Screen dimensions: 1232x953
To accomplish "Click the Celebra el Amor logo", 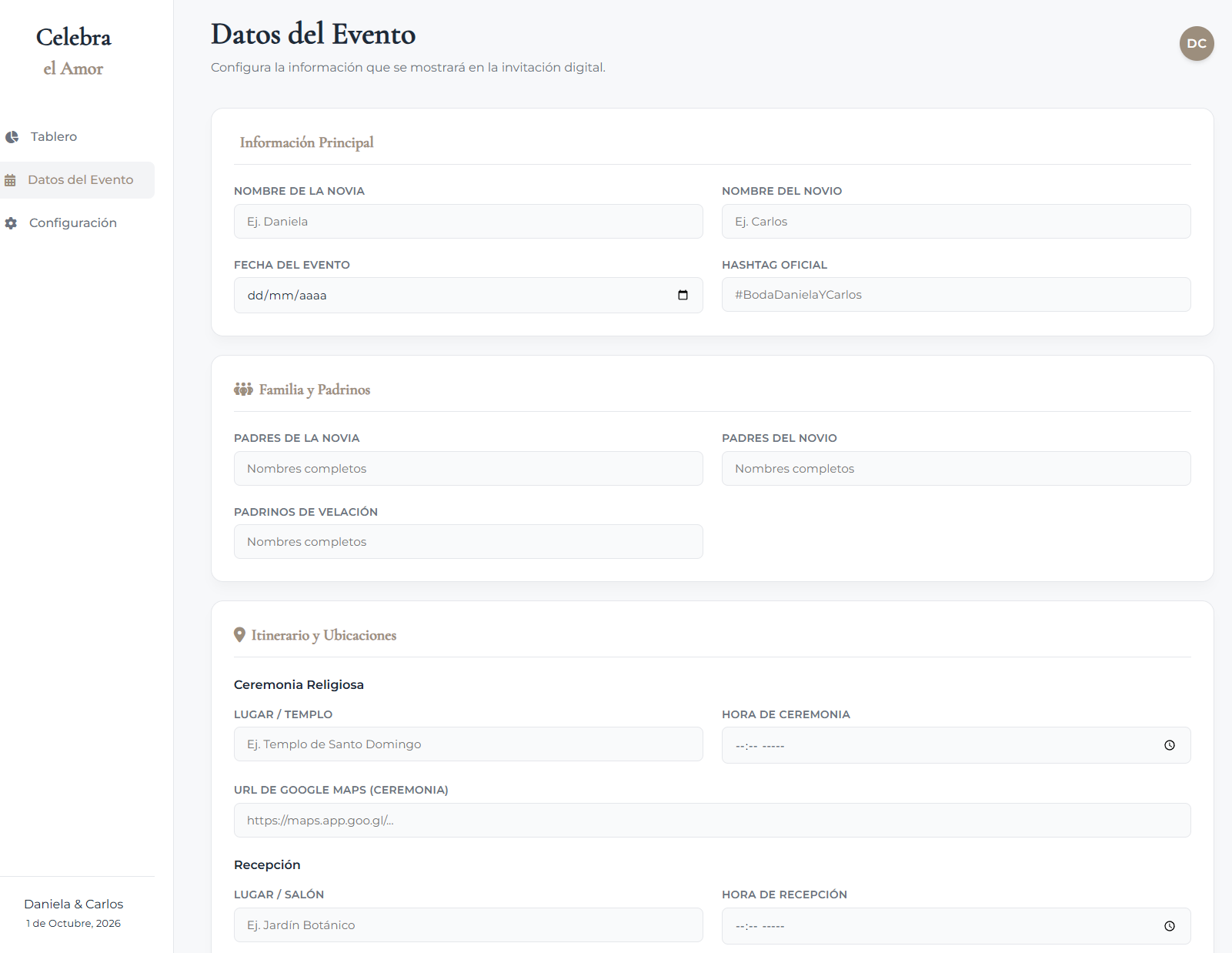I will point(74,52).
